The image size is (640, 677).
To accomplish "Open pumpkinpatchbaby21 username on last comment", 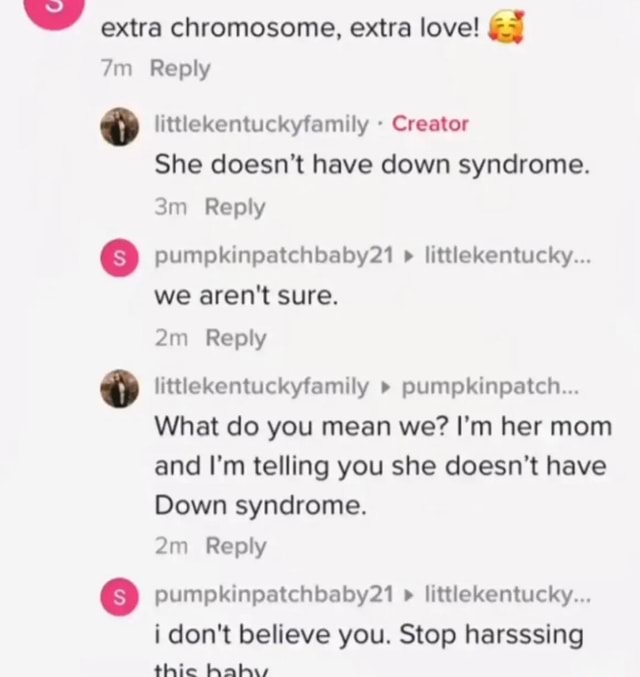I will [x=274, y=594].
